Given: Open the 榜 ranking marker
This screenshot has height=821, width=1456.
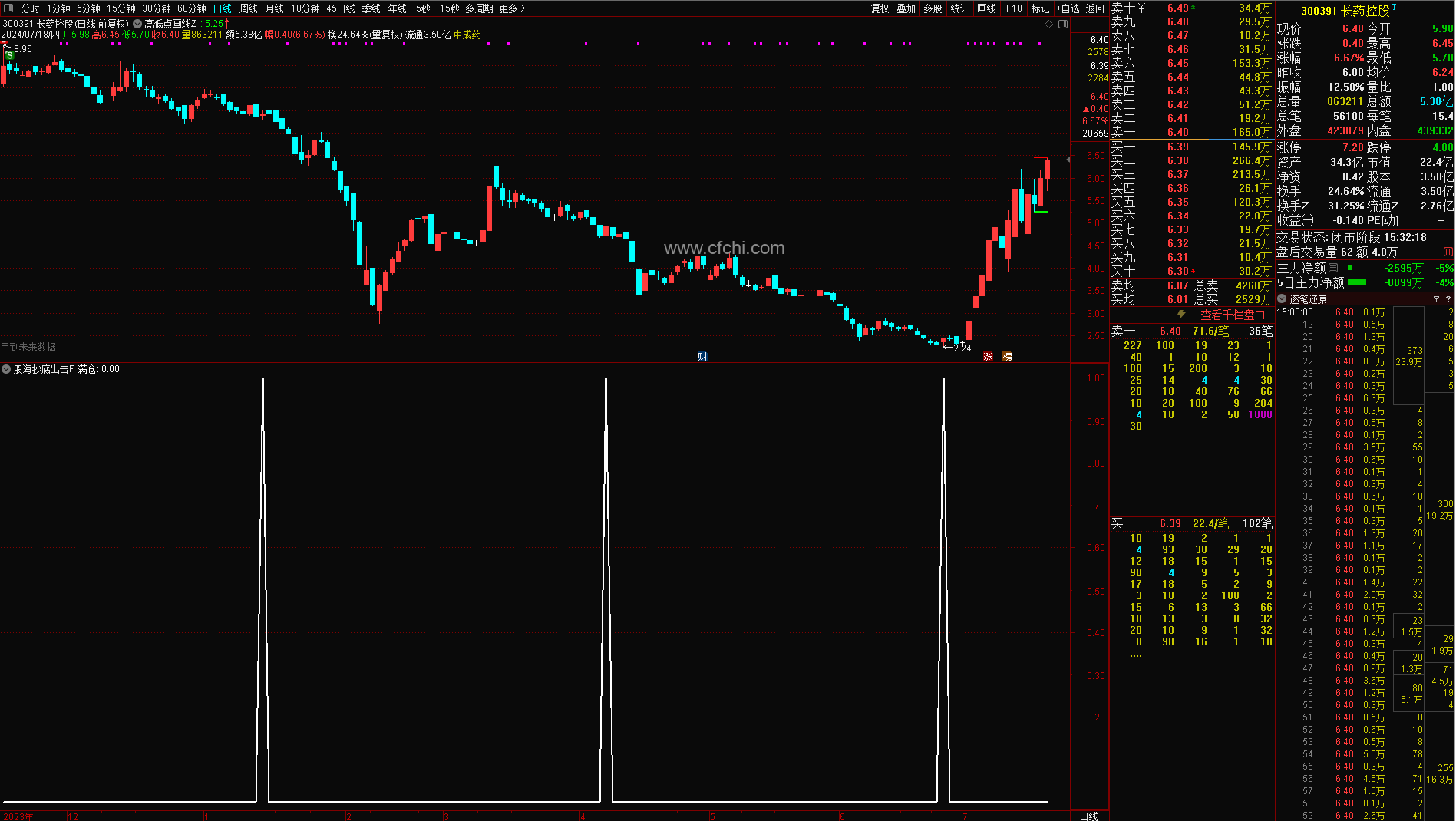Looking at the screenshot, I should [1007, 357].
